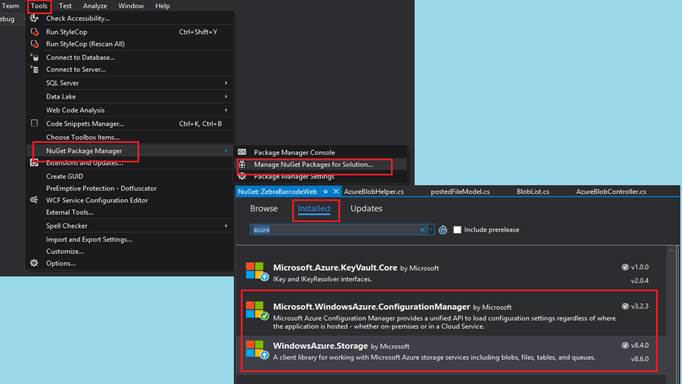Click available version v8.6.0
The width and height of the screenshot is (682, 384).
[639, 359]
